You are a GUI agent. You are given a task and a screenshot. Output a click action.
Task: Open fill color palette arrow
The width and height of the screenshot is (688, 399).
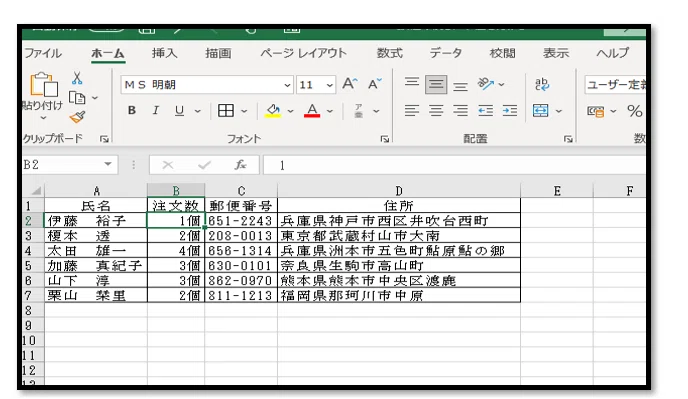point(290,111)
